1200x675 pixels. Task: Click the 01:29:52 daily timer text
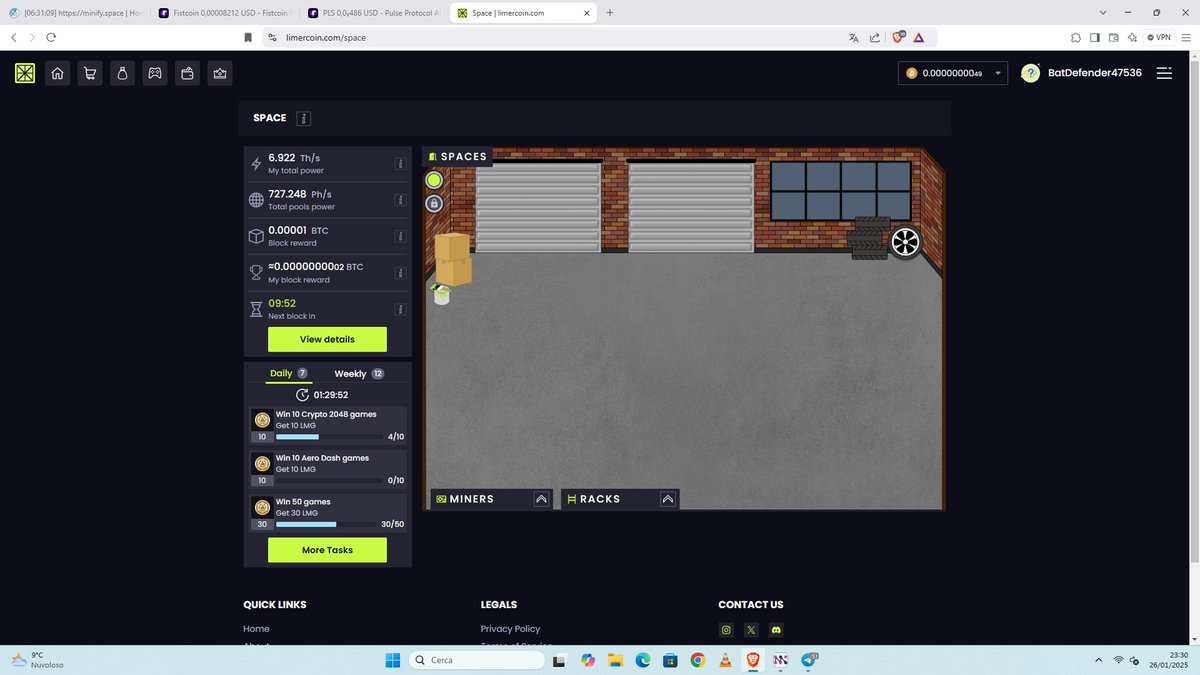click(331, 395)
